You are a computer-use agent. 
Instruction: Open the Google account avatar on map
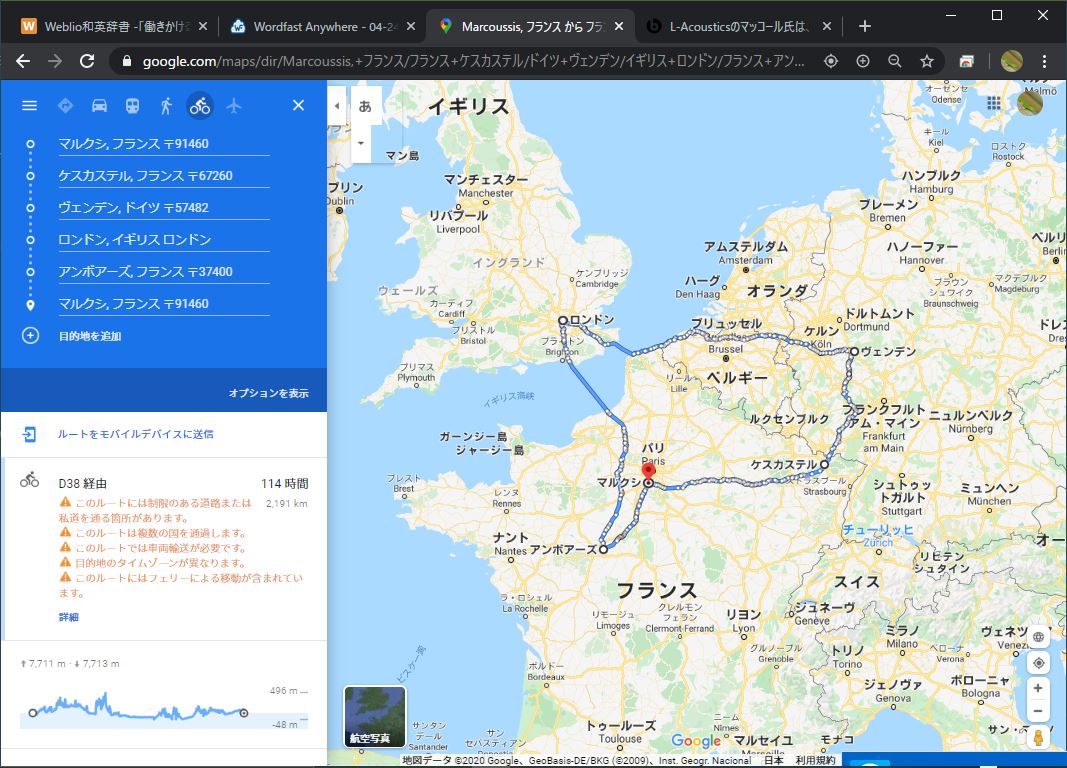pyautogui.click(x=1030, y=103)
